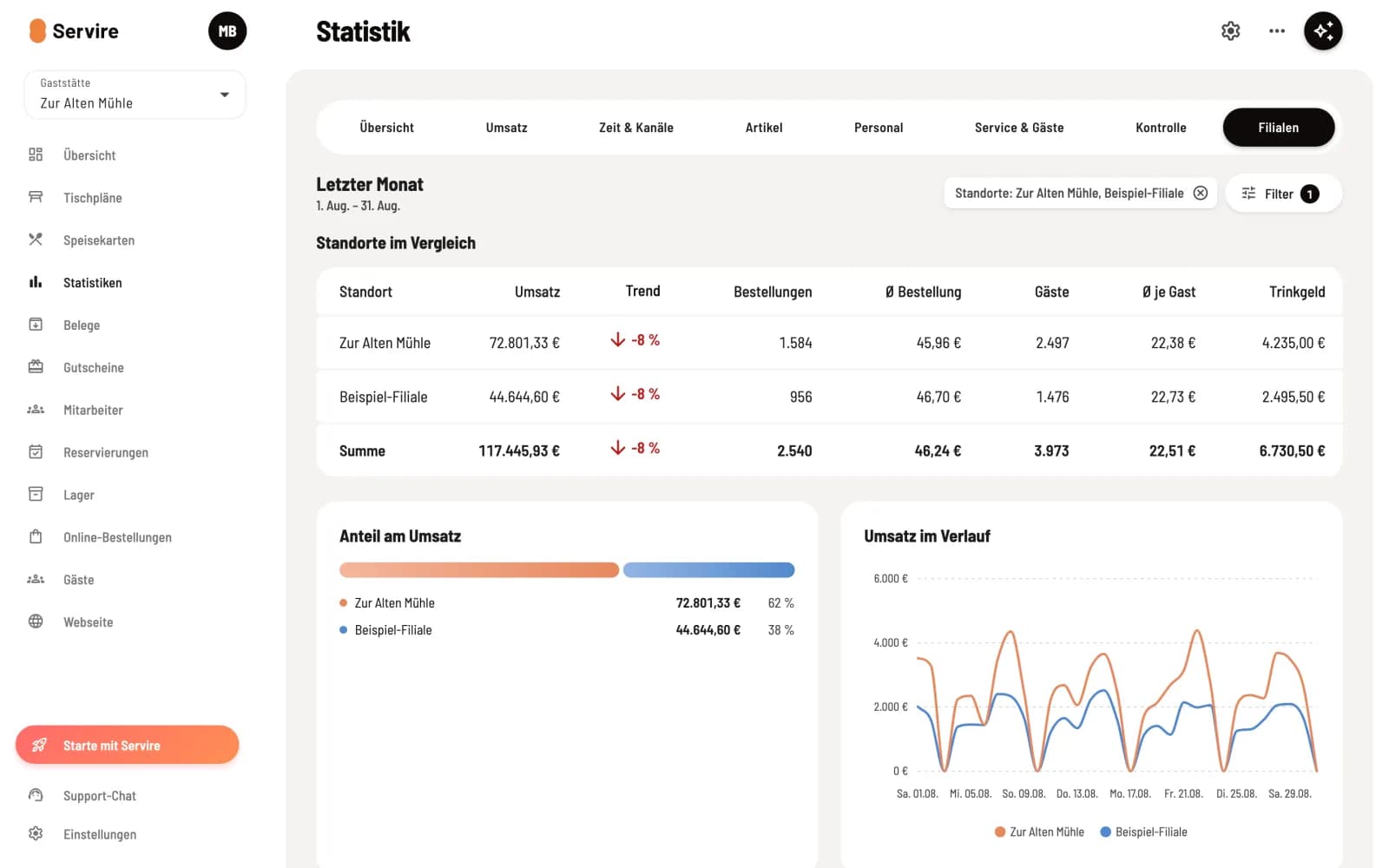Viewport: 1389px width, 868px height.
Task: Remove the Standorte filter chip via X
Action: pos(1201,193)
